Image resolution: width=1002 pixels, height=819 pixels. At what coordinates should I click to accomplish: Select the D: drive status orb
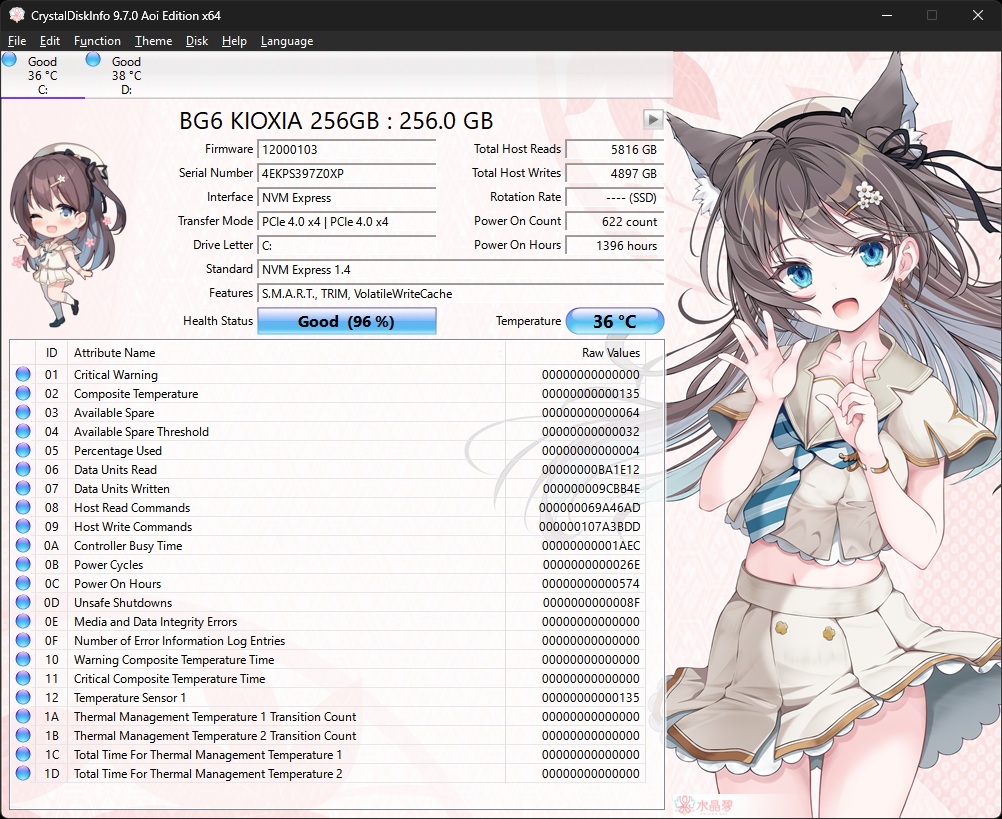coord(94,60)
